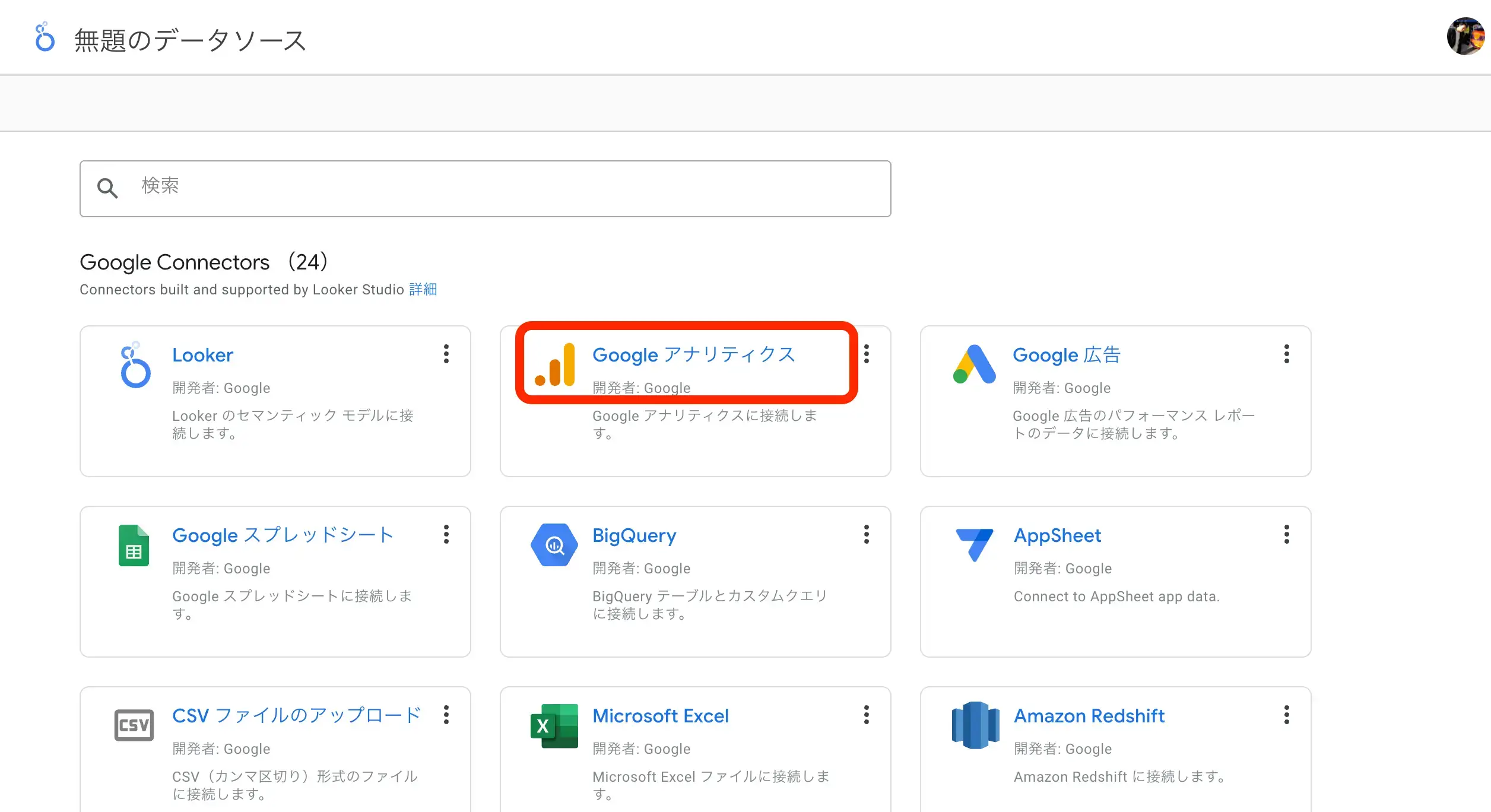
Task: Click text 'Connect to AppSheet app data.'
Action: click(1116, 597)
